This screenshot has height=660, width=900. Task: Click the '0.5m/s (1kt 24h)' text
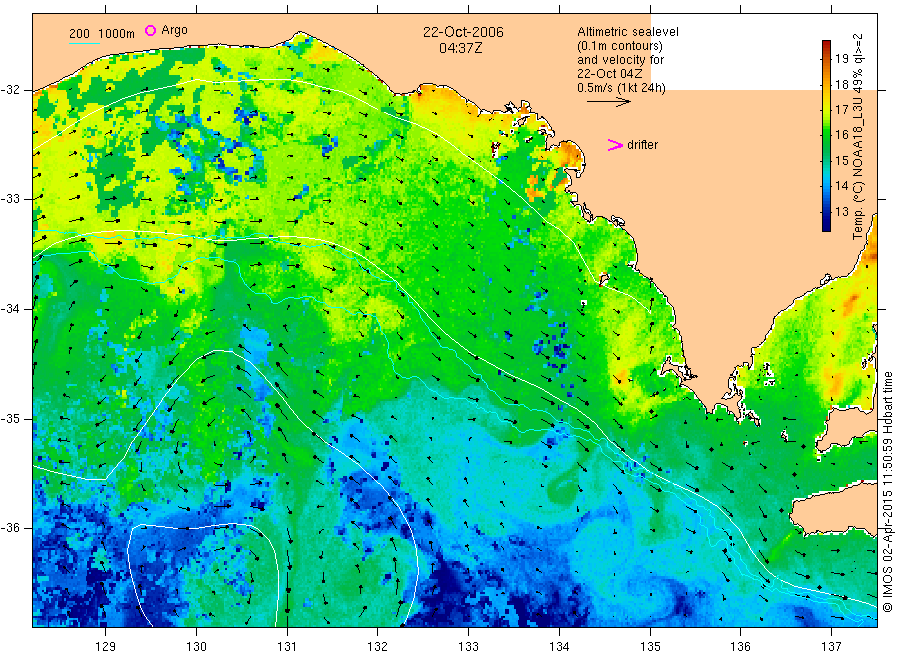point(621,88)
